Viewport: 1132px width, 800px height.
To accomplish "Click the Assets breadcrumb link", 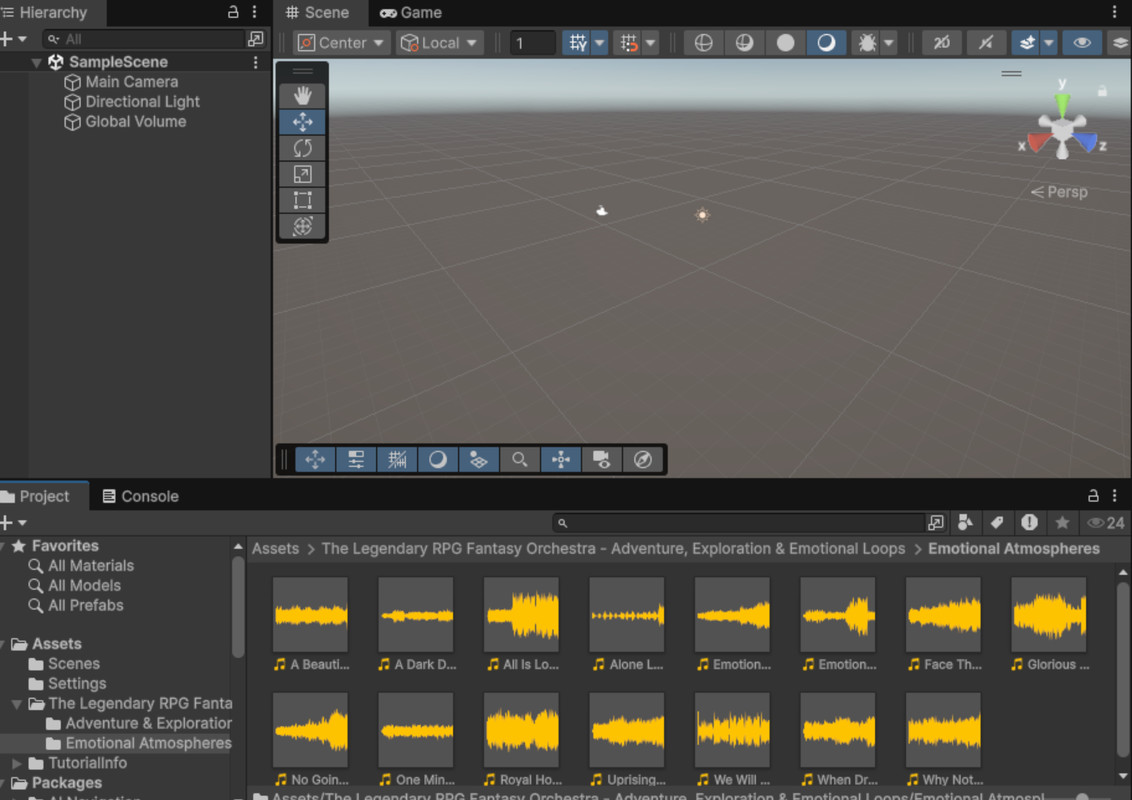I will tap(275, 549).
